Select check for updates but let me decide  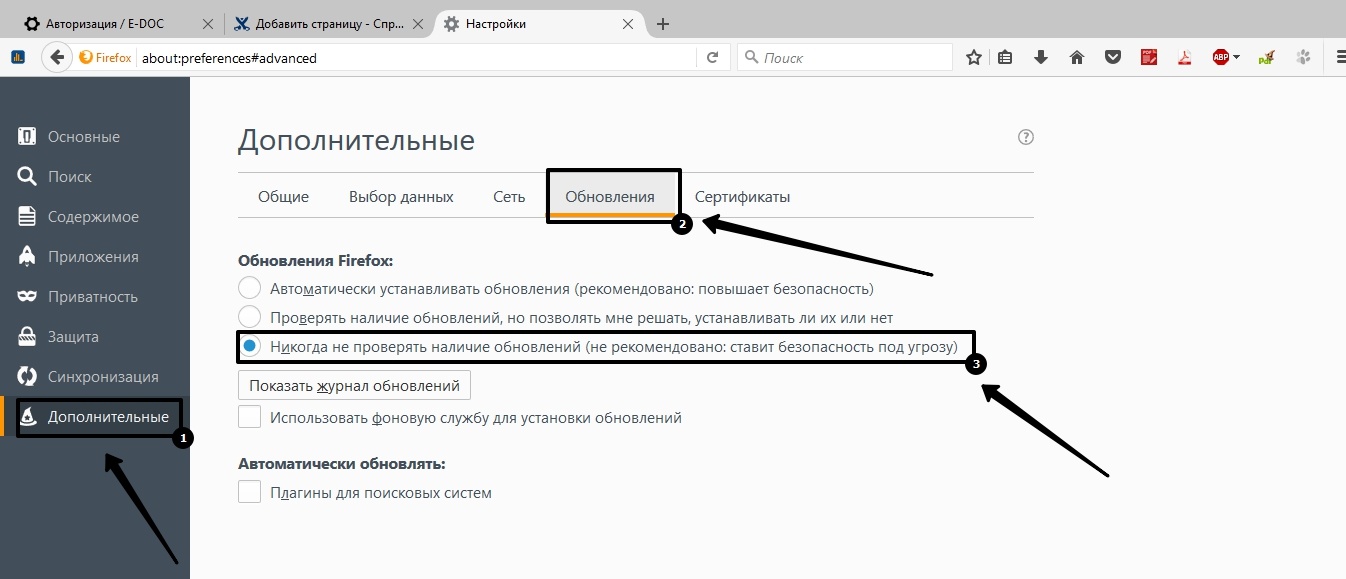point(249,318)
